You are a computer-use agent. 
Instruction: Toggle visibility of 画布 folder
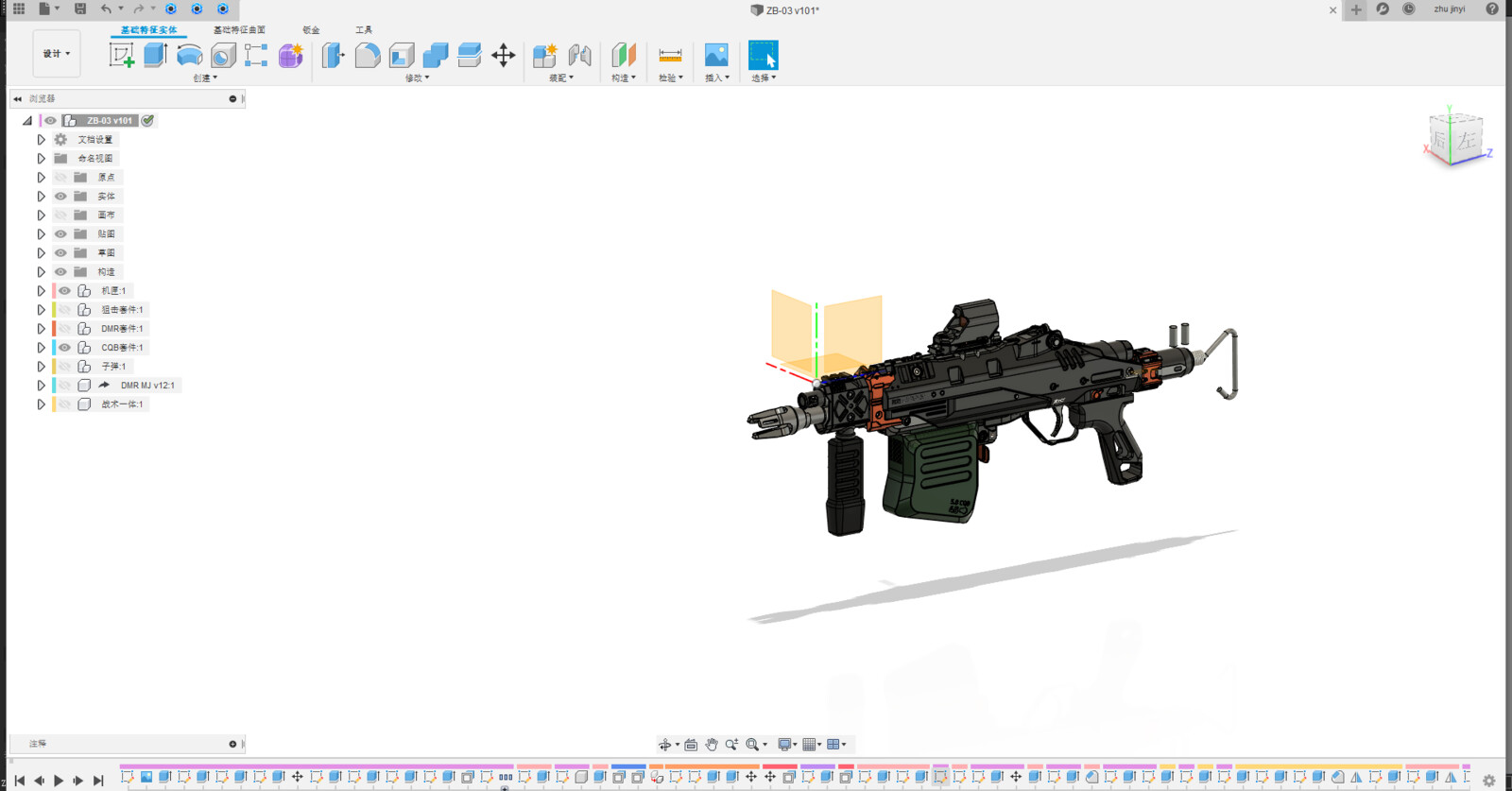click(x=60, y=215)
